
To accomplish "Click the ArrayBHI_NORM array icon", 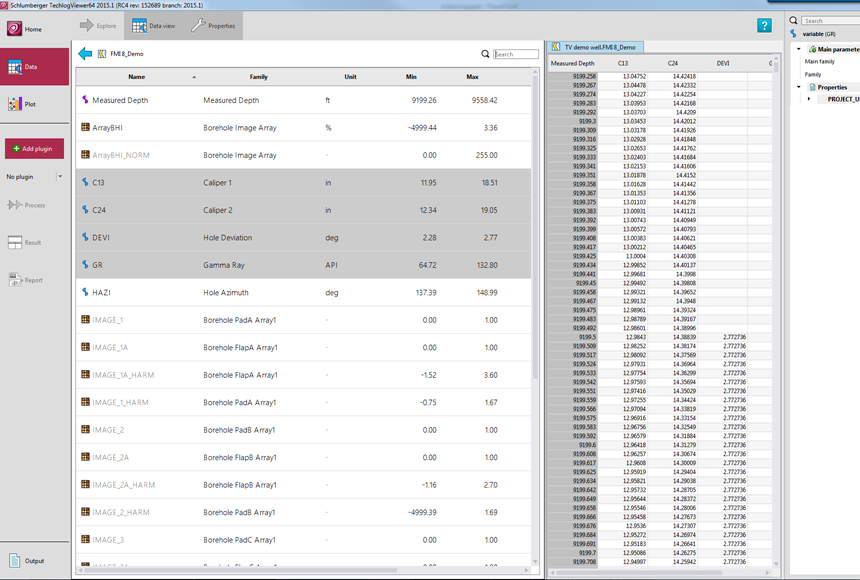I will 85,155.
